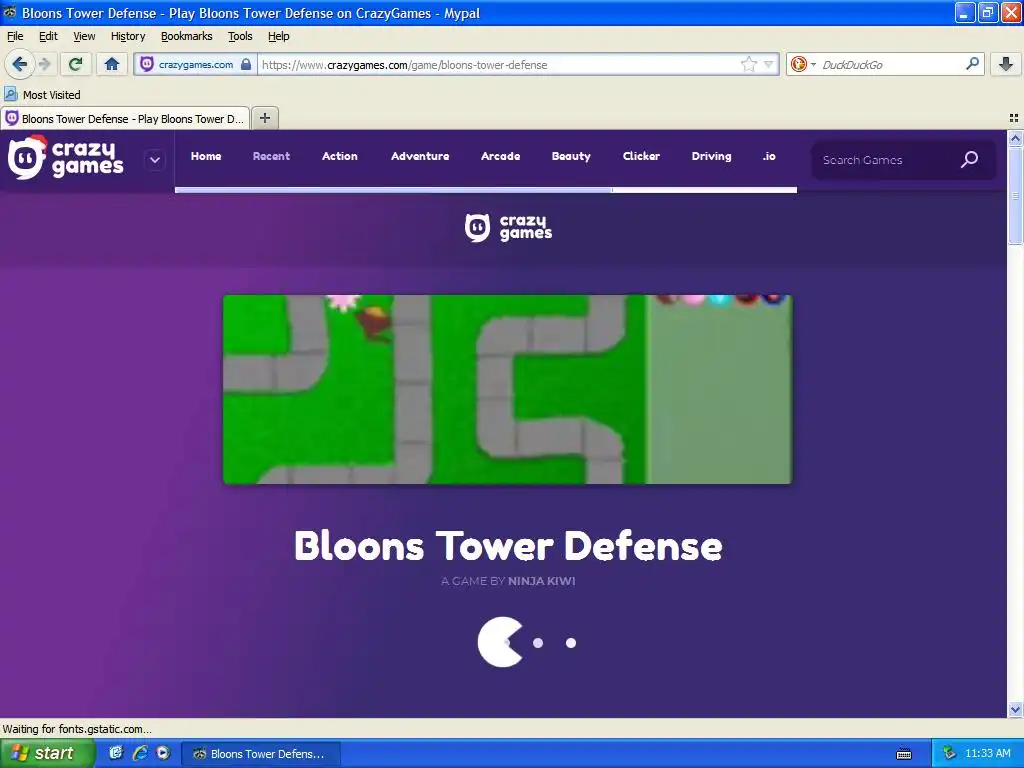Open the History menu

(128, 36)
